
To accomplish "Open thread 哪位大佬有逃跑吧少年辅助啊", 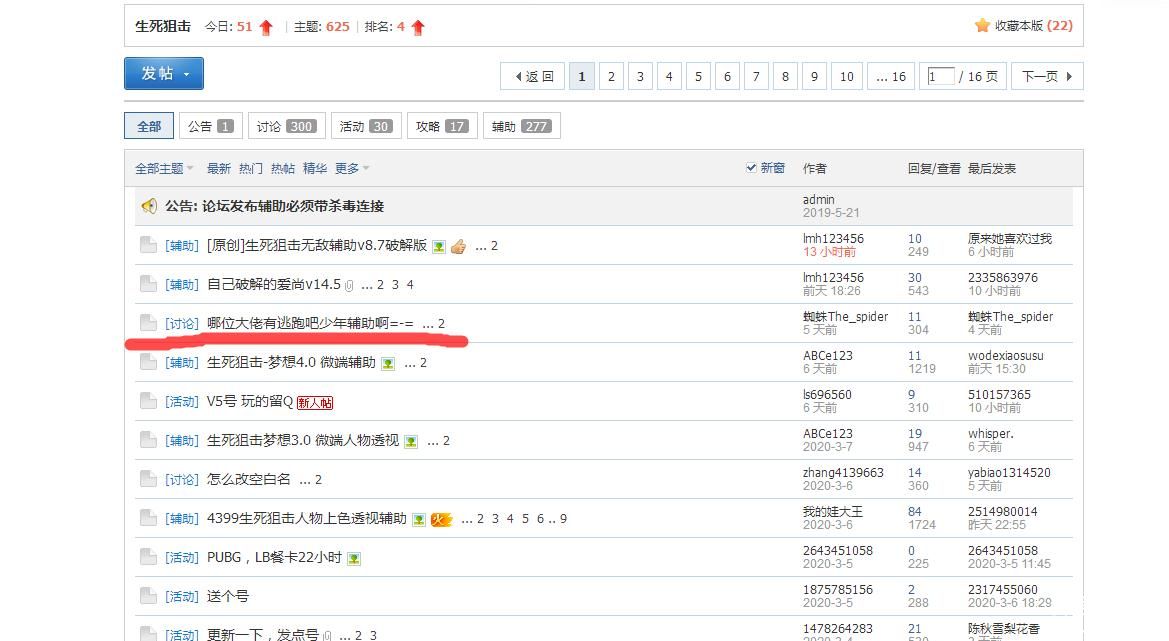I will click(310, 323).
